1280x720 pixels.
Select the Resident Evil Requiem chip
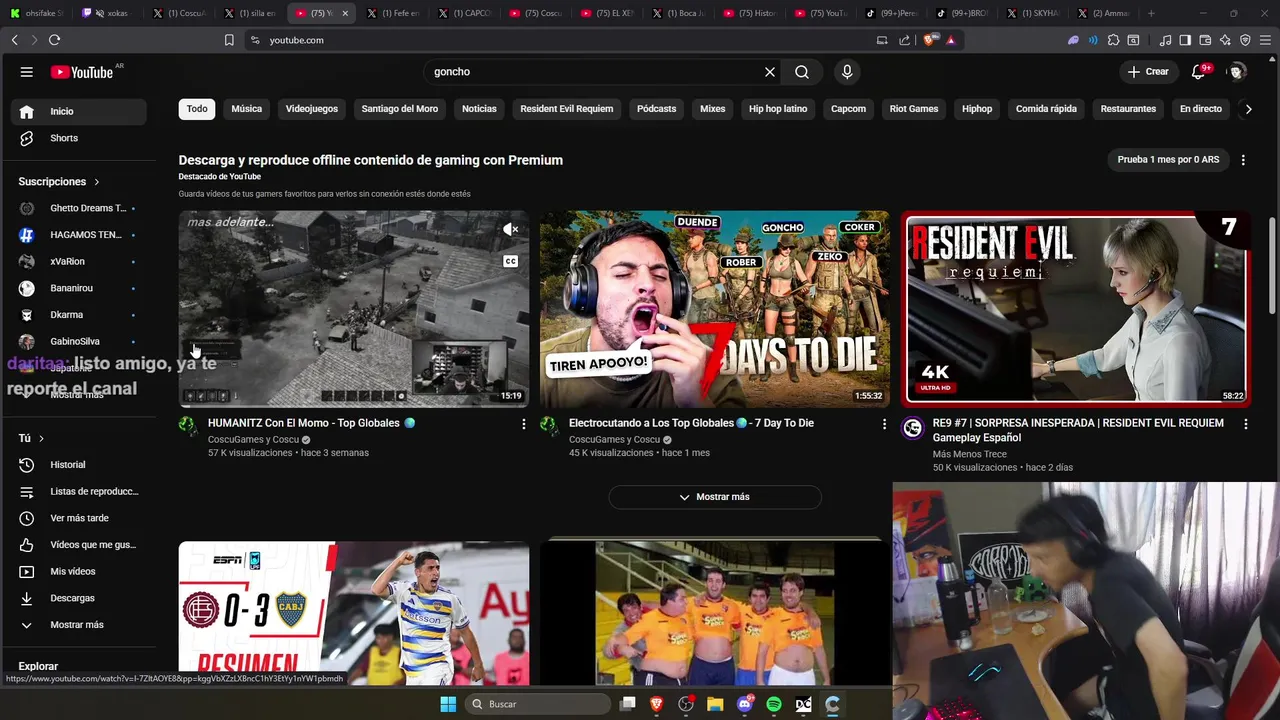tap(567, 109)
